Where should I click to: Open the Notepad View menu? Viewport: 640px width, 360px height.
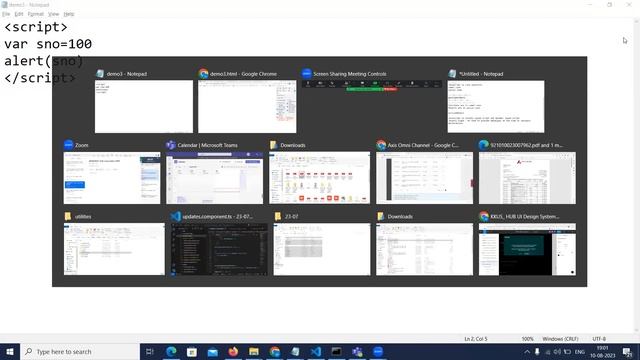pyautogui.click(x=53, y=14)
